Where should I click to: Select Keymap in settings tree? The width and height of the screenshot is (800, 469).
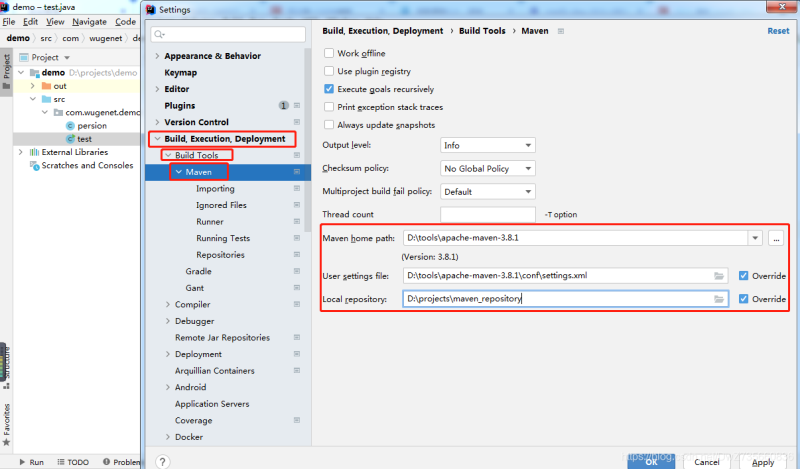(x=181, y=72)
